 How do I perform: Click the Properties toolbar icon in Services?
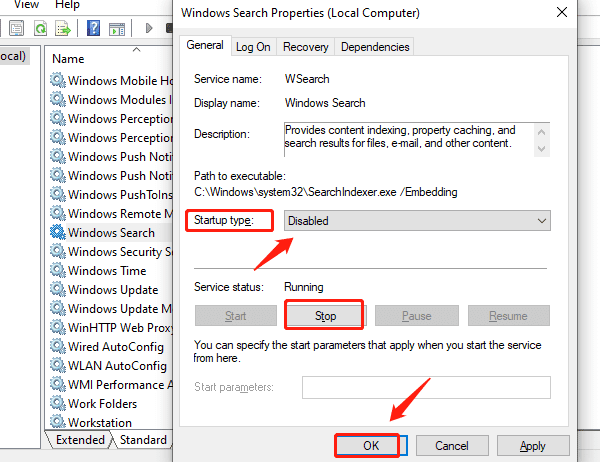click(x=16, y=28)
